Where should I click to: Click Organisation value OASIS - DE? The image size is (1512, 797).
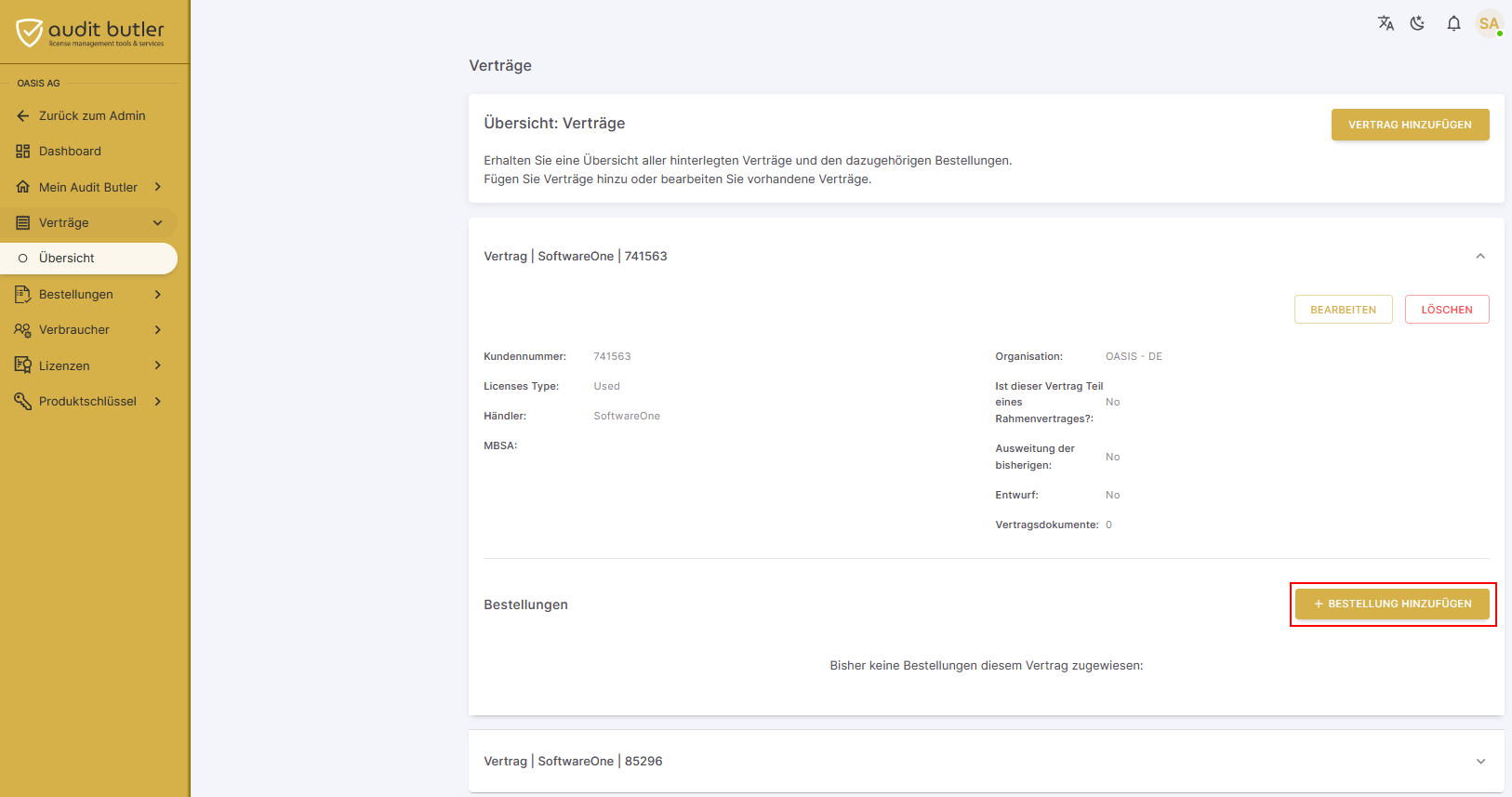coord(1134,356)
